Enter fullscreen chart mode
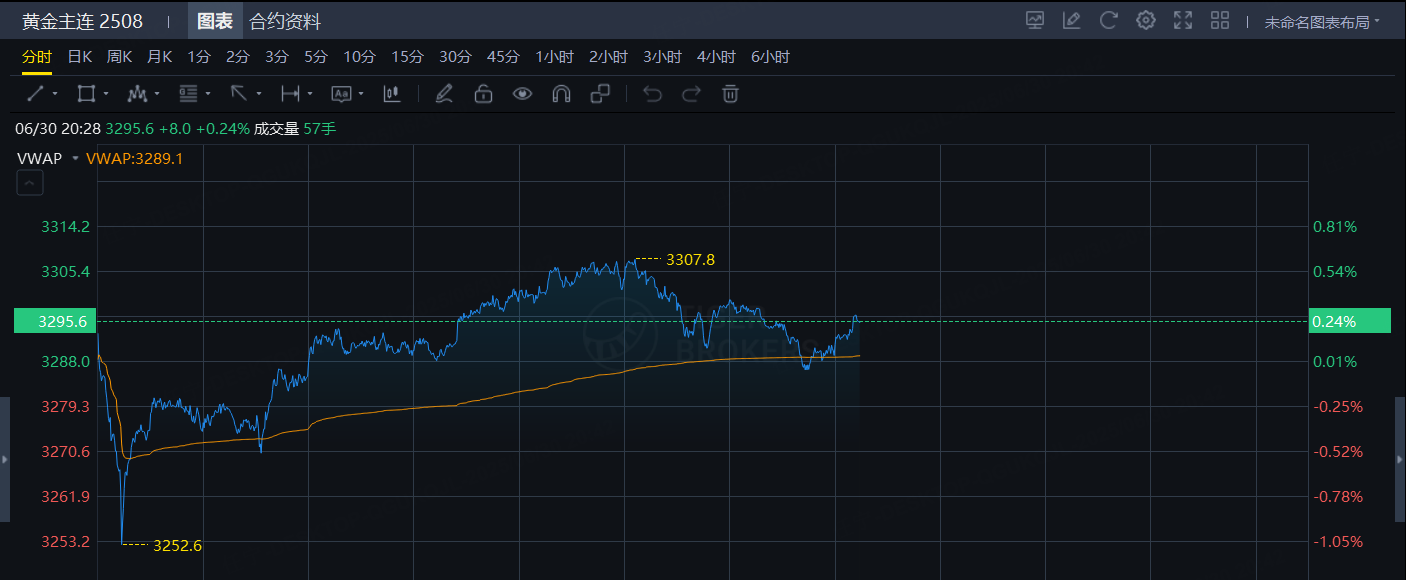 (x=1183, y=20)
